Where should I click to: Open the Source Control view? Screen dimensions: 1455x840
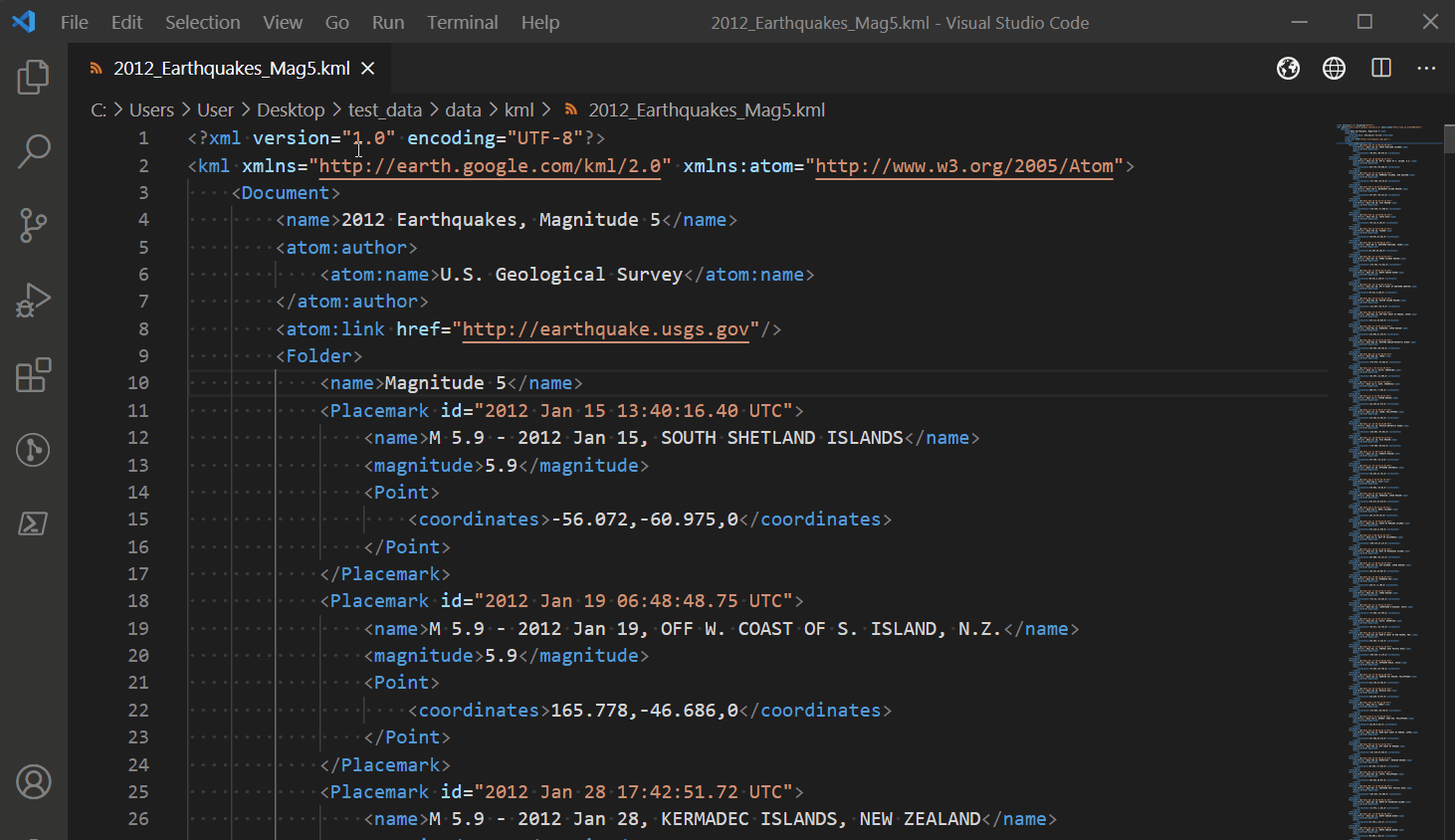click(x=33, y=226)
